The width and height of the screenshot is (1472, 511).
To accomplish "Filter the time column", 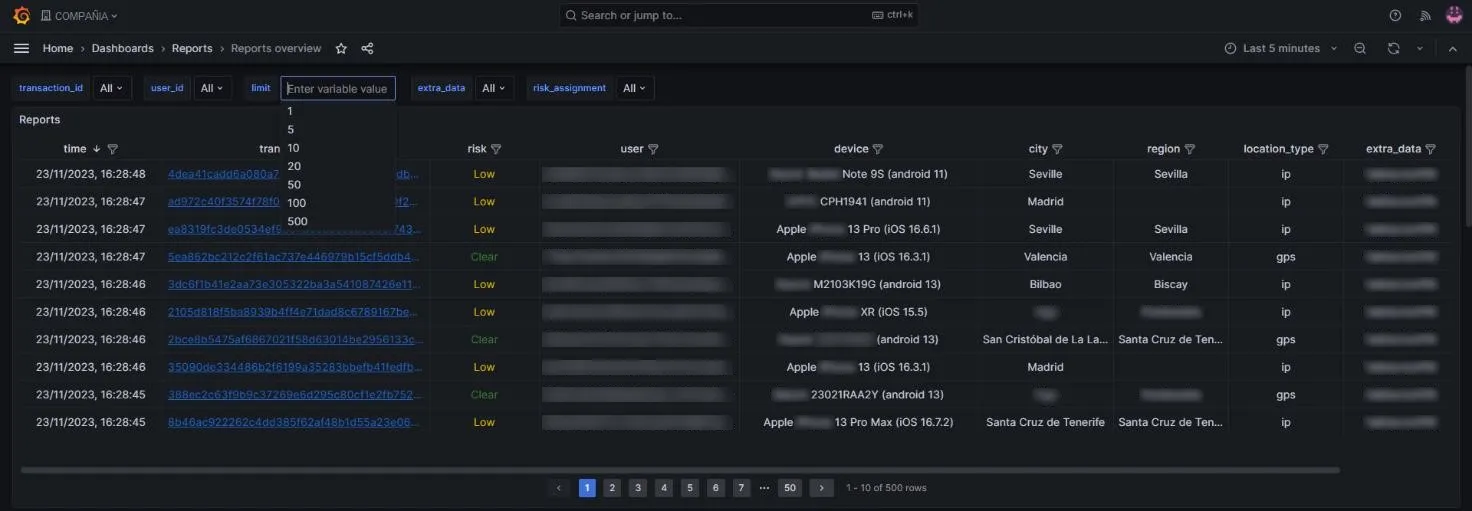I will 112,149.
